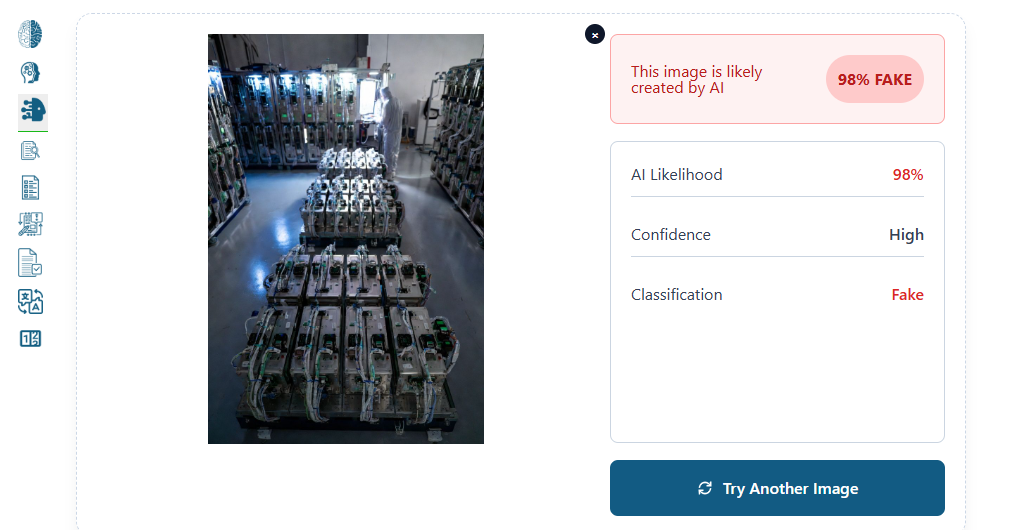Click the Try Another Image button
The image size is (1024, 530).
(x=777, y=488)
